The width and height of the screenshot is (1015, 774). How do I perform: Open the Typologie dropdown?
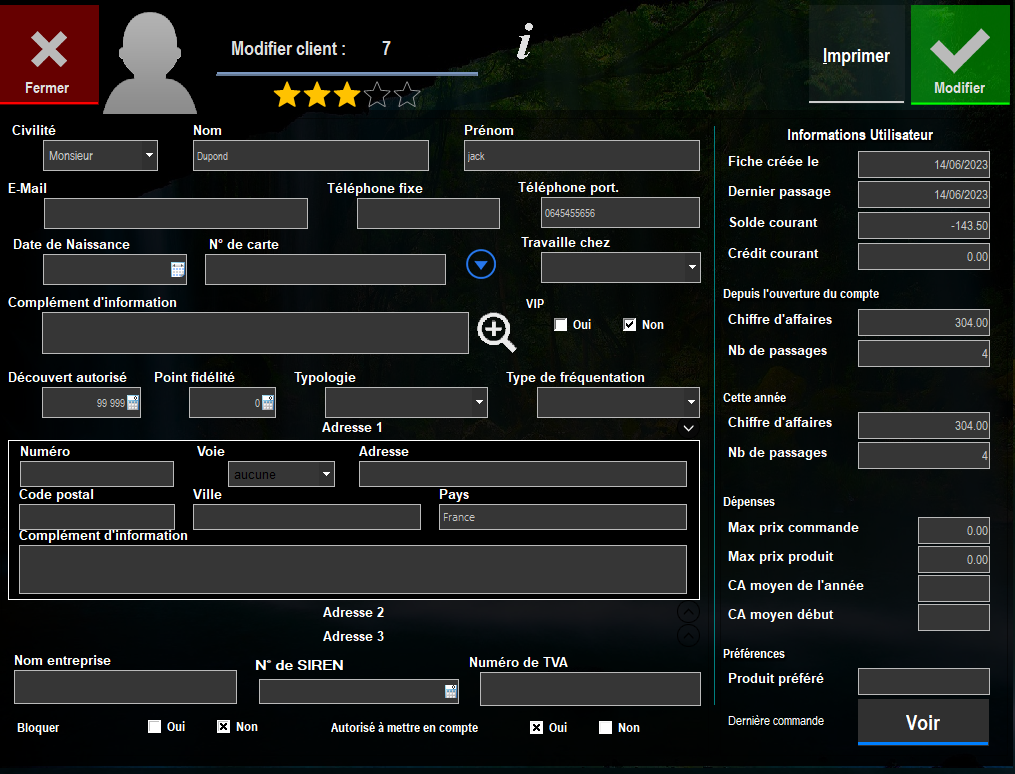tap(406, 402)
